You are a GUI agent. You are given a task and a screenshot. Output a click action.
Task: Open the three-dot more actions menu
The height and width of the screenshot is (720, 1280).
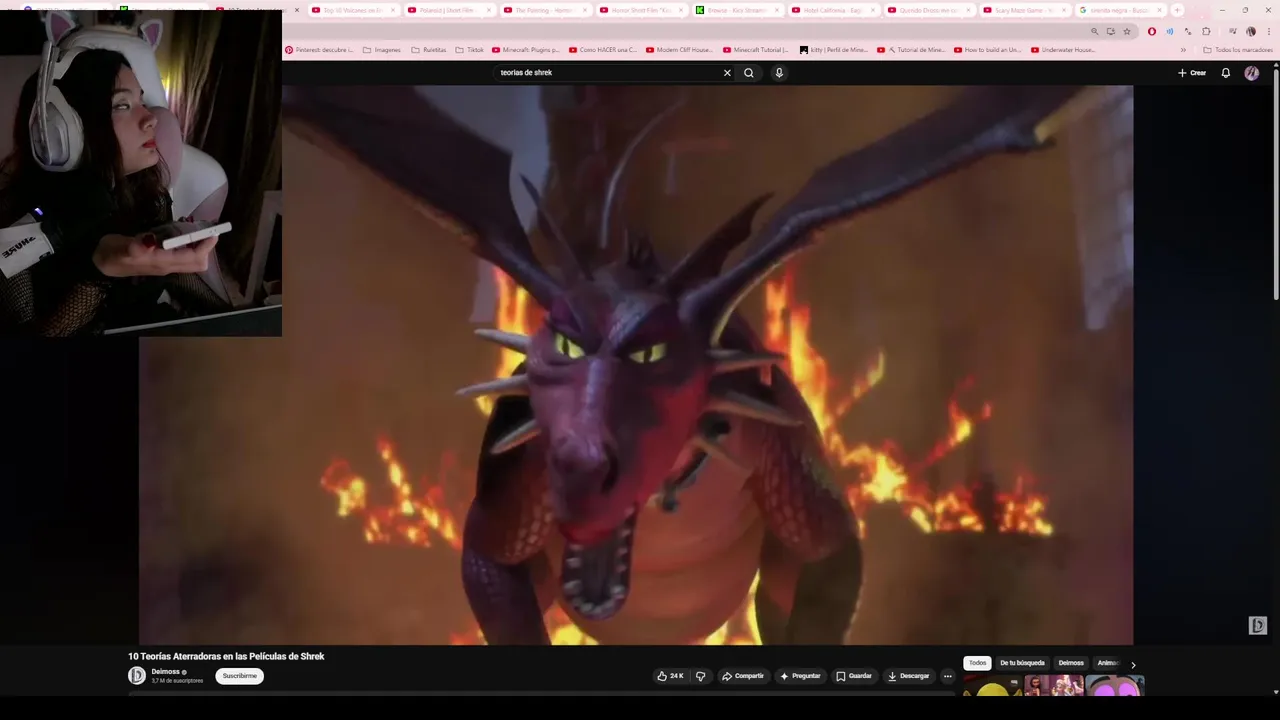point(948,676)
